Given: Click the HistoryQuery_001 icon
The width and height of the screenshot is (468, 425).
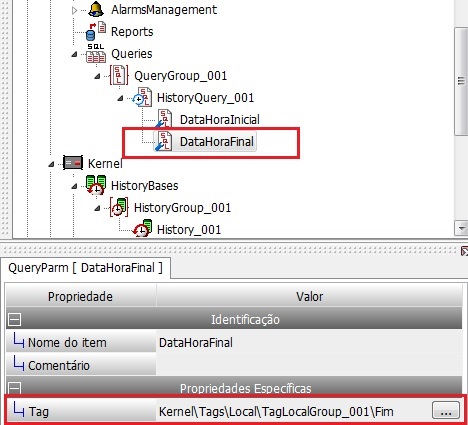Looking at the screenshot, I should 142,97.
